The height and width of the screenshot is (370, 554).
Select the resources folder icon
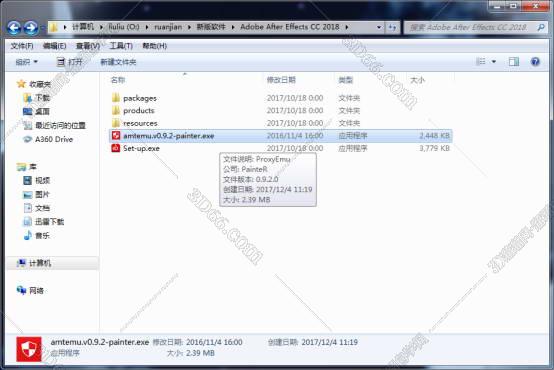(x=116, y=123)
